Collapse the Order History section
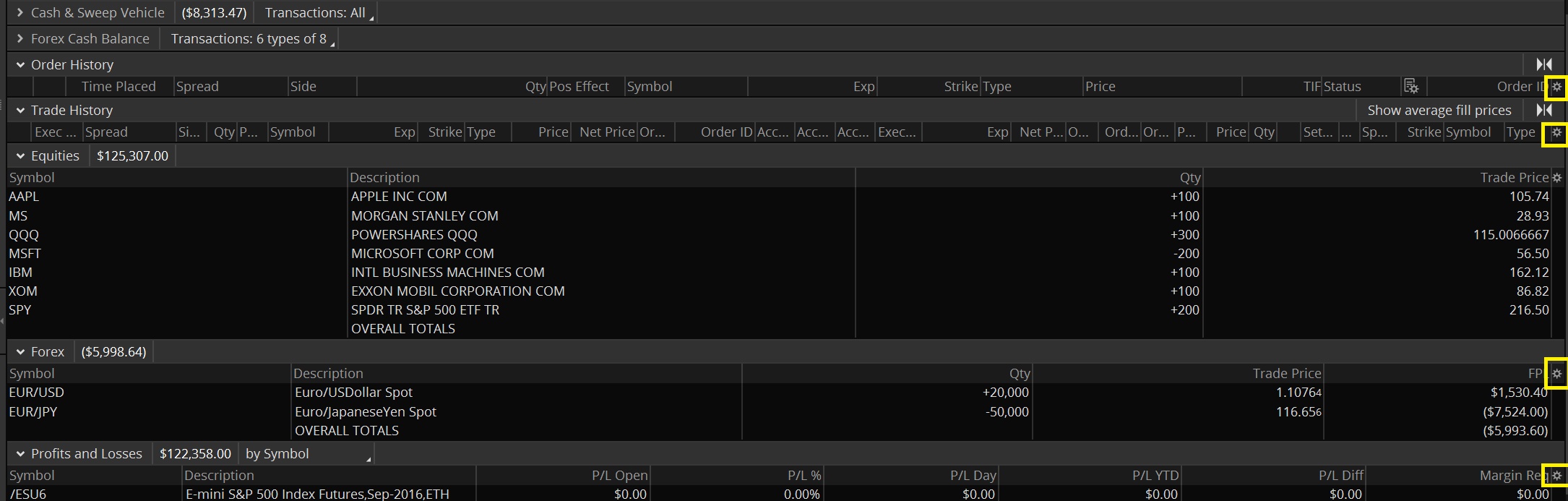1568x501 pixels. (x=20, y=64)
